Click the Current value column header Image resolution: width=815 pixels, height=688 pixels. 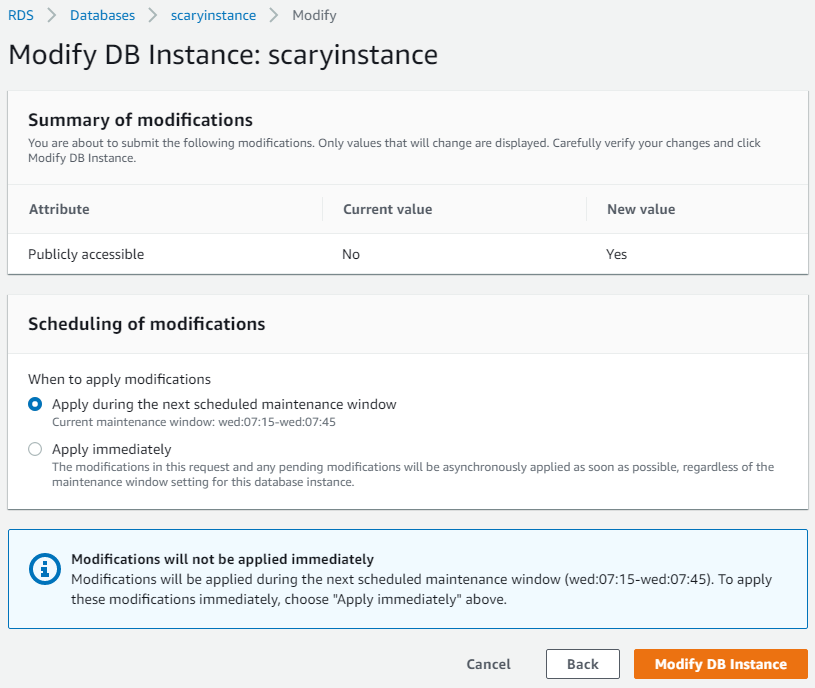[x=387, y=209]
